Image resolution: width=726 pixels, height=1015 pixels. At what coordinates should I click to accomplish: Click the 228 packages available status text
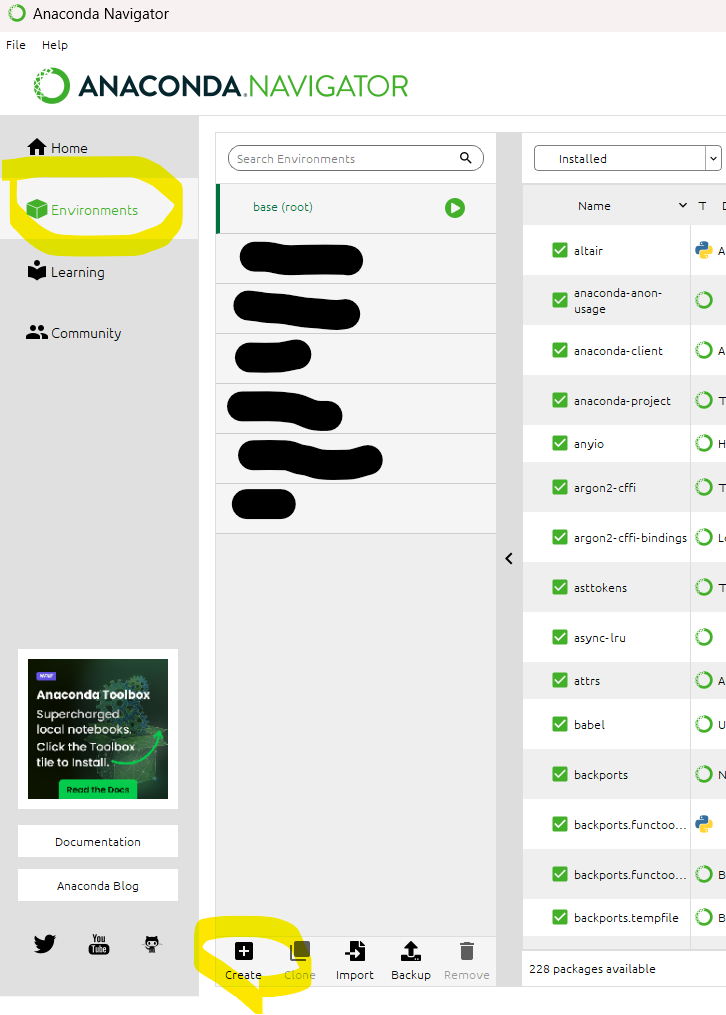pyautogui.click(x=592, y=968)
